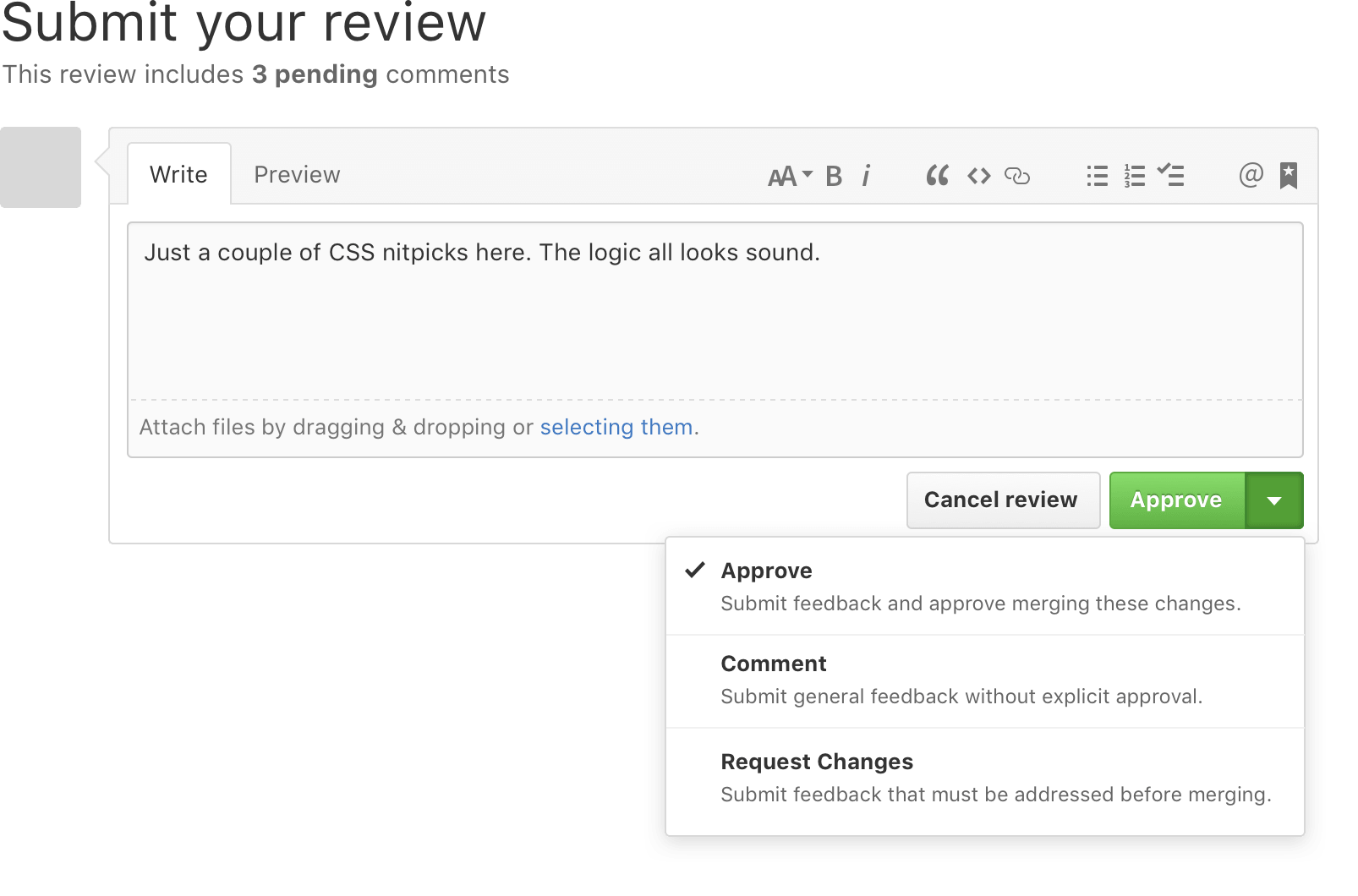This screenshot has width=1358, height=896.
Task: Click the Cancel review button
Action: click(1002, 500)
